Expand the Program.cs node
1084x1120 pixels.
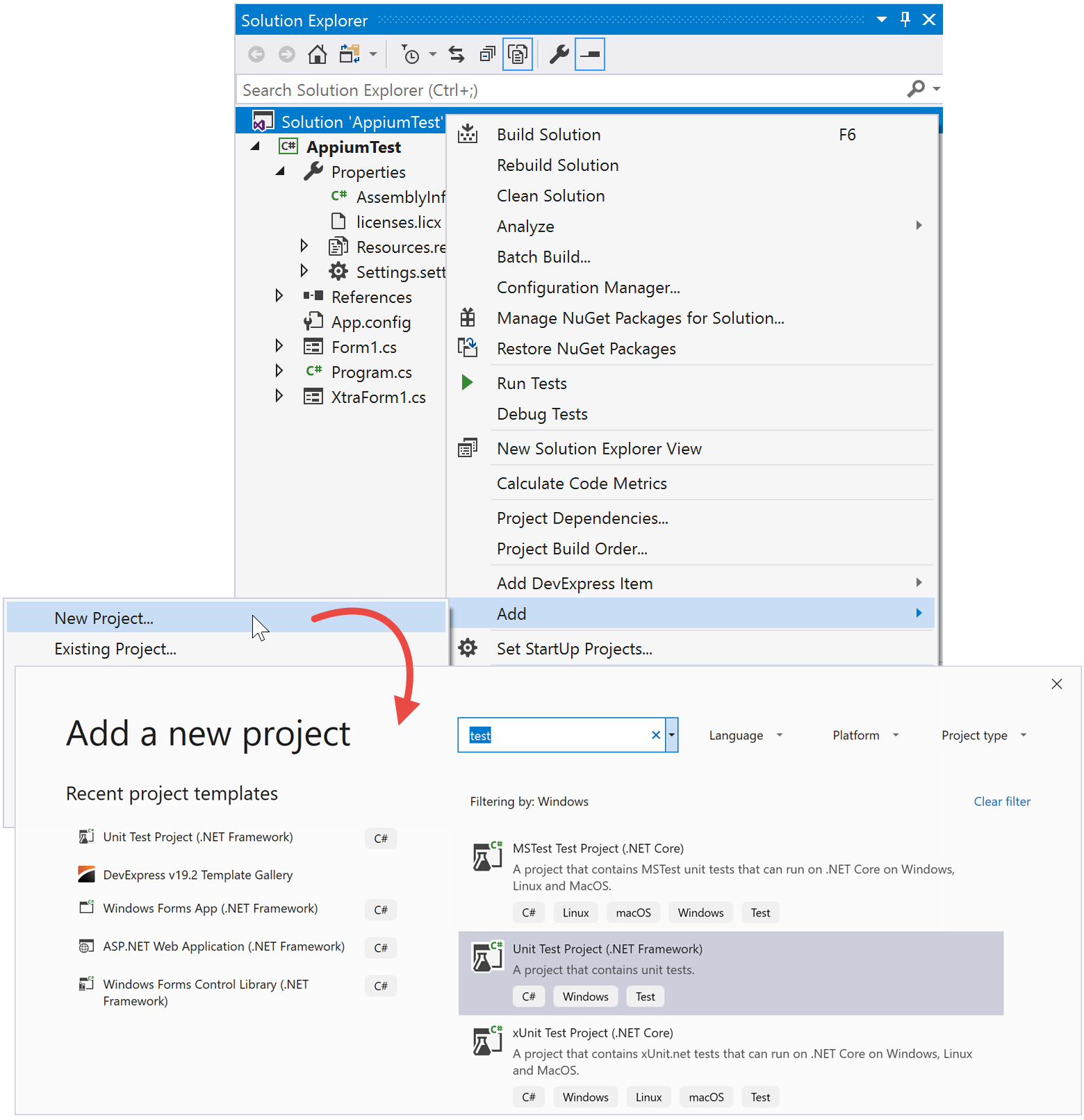coord(279,371)
